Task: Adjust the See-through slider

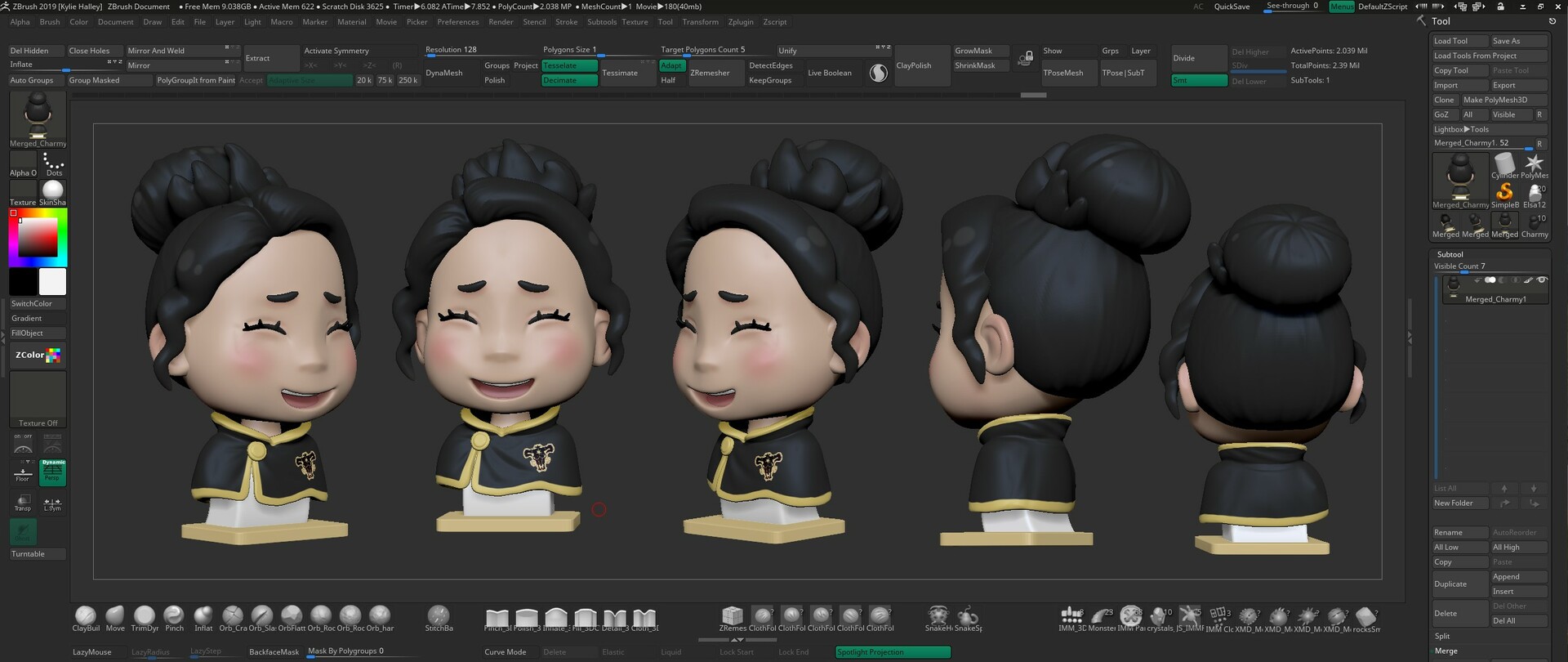Action: click(1293, 7)
